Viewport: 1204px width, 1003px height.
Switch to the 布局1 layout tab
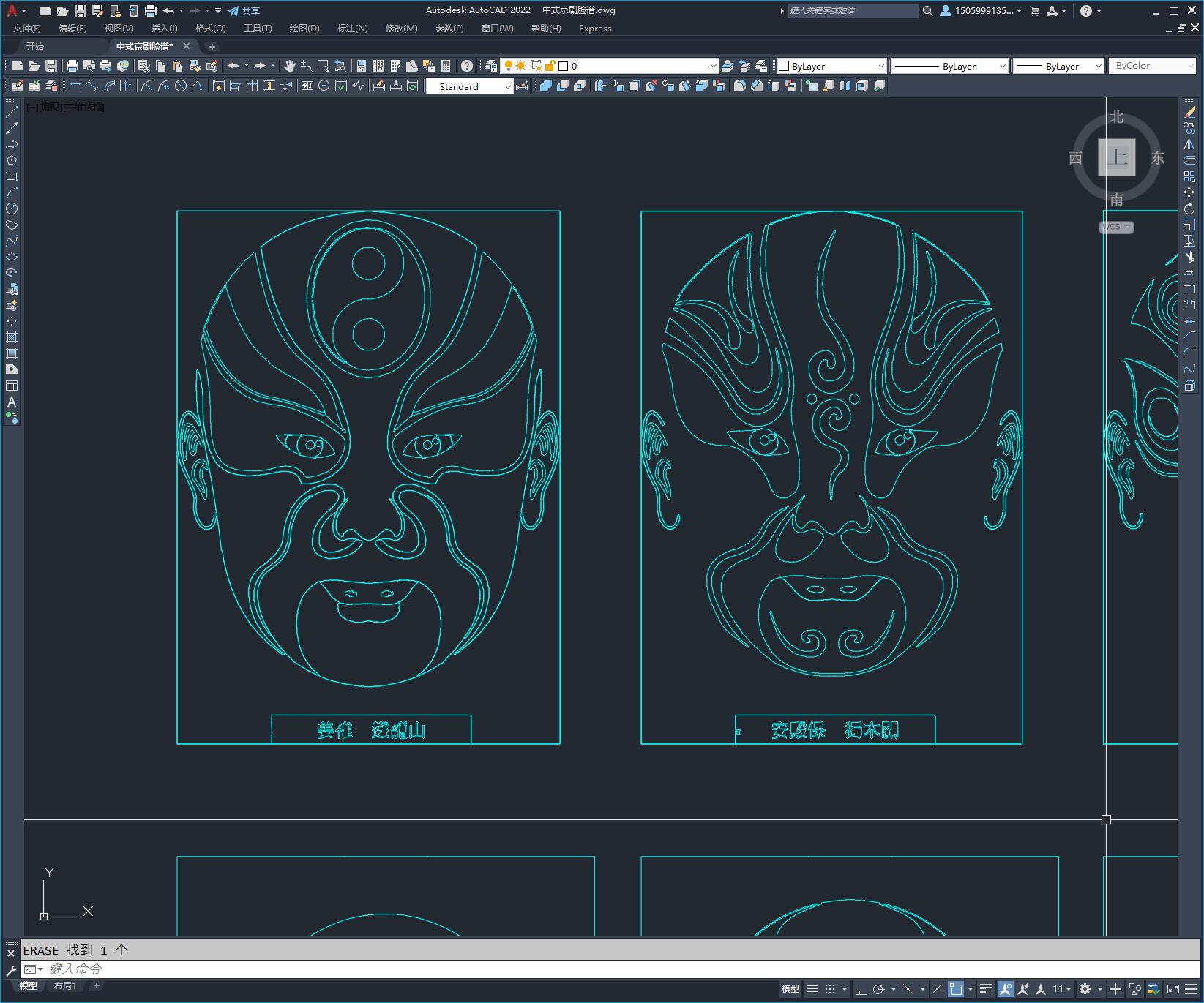65,985
